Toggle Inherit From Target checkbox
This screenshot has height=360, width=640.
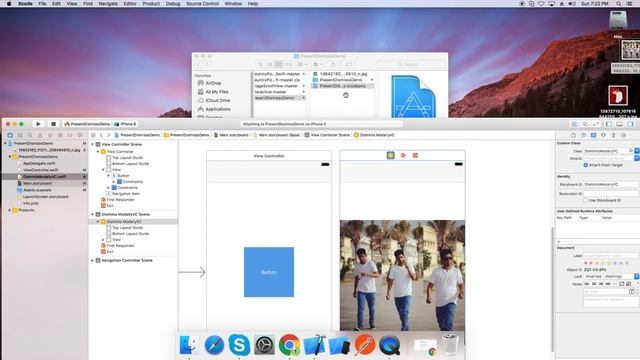(x=586, y=165)
